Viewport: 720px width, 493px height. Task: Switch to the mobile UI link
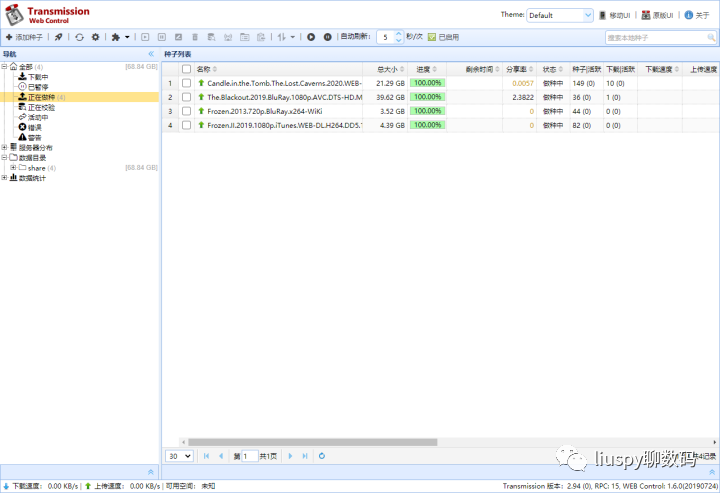pos(615,15)
